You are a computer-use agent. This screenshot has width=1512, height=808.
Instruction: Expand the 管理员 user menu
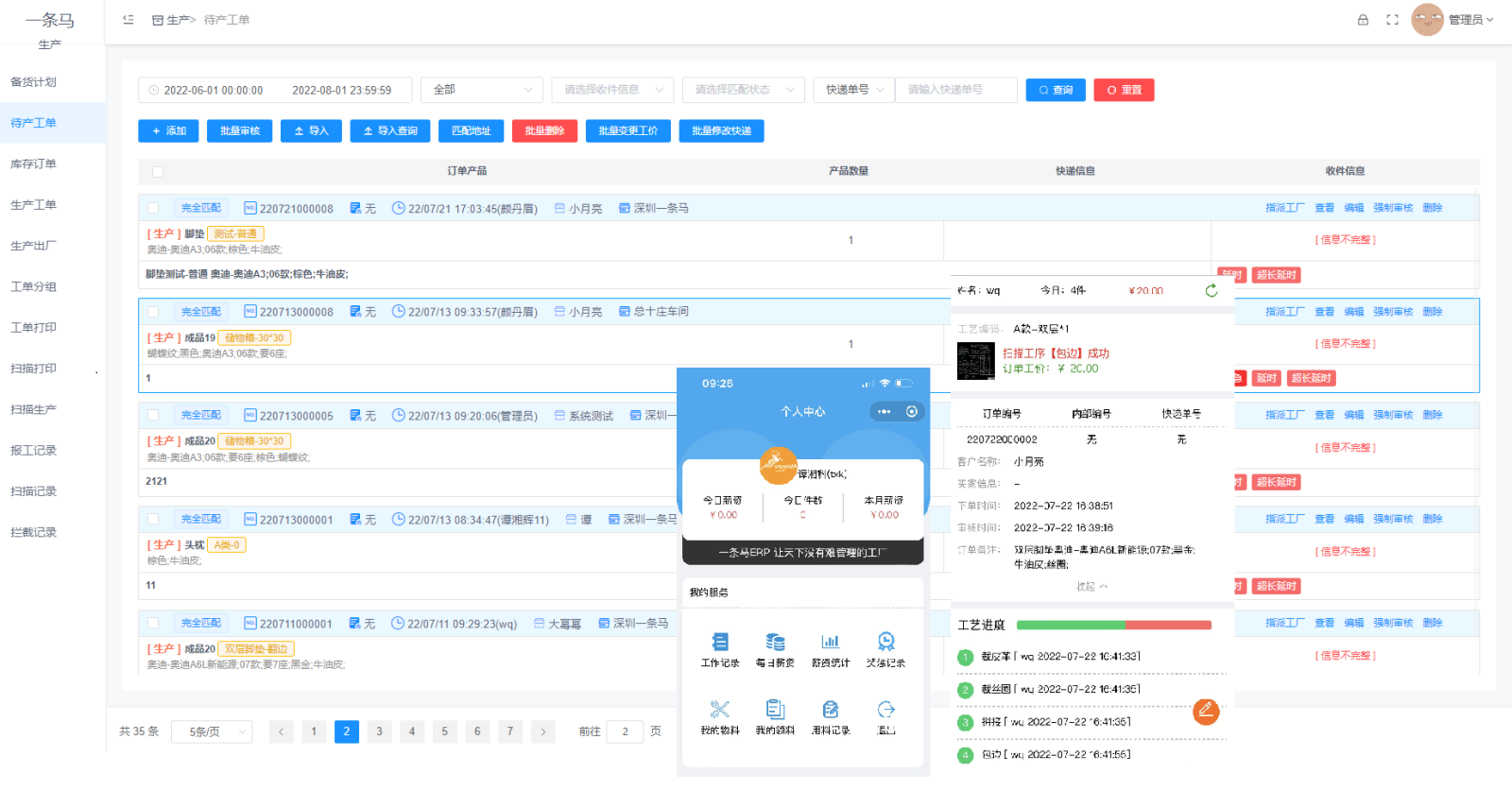click(1470, 20)
